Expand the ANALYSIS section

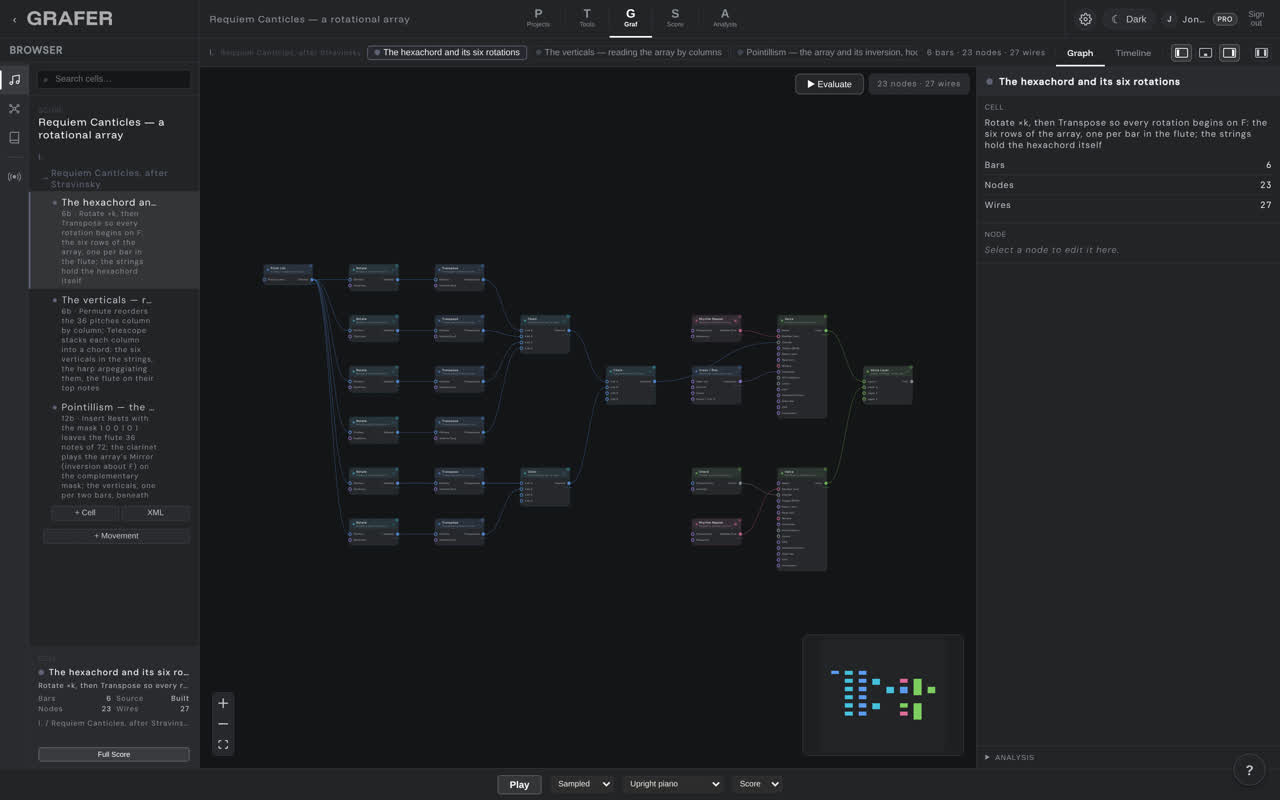[1010, 757]
